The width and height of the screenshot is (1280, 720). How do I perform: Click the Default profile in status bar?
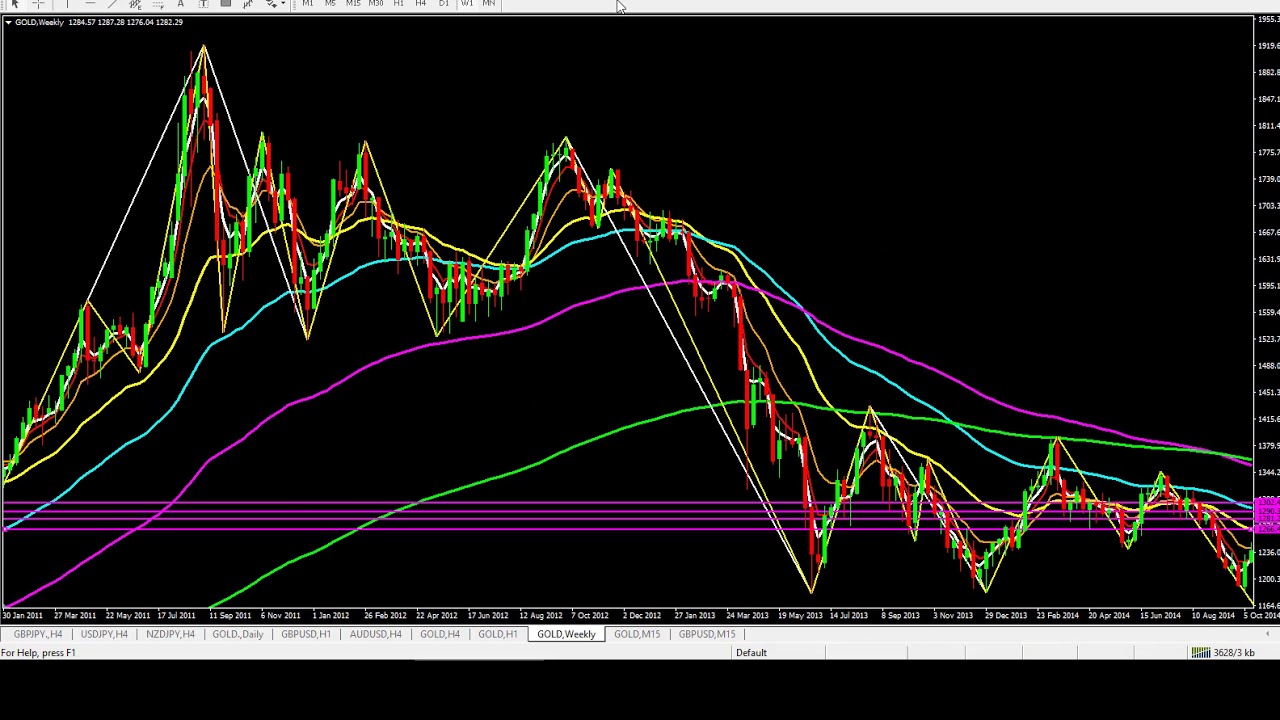pos(751,653)
